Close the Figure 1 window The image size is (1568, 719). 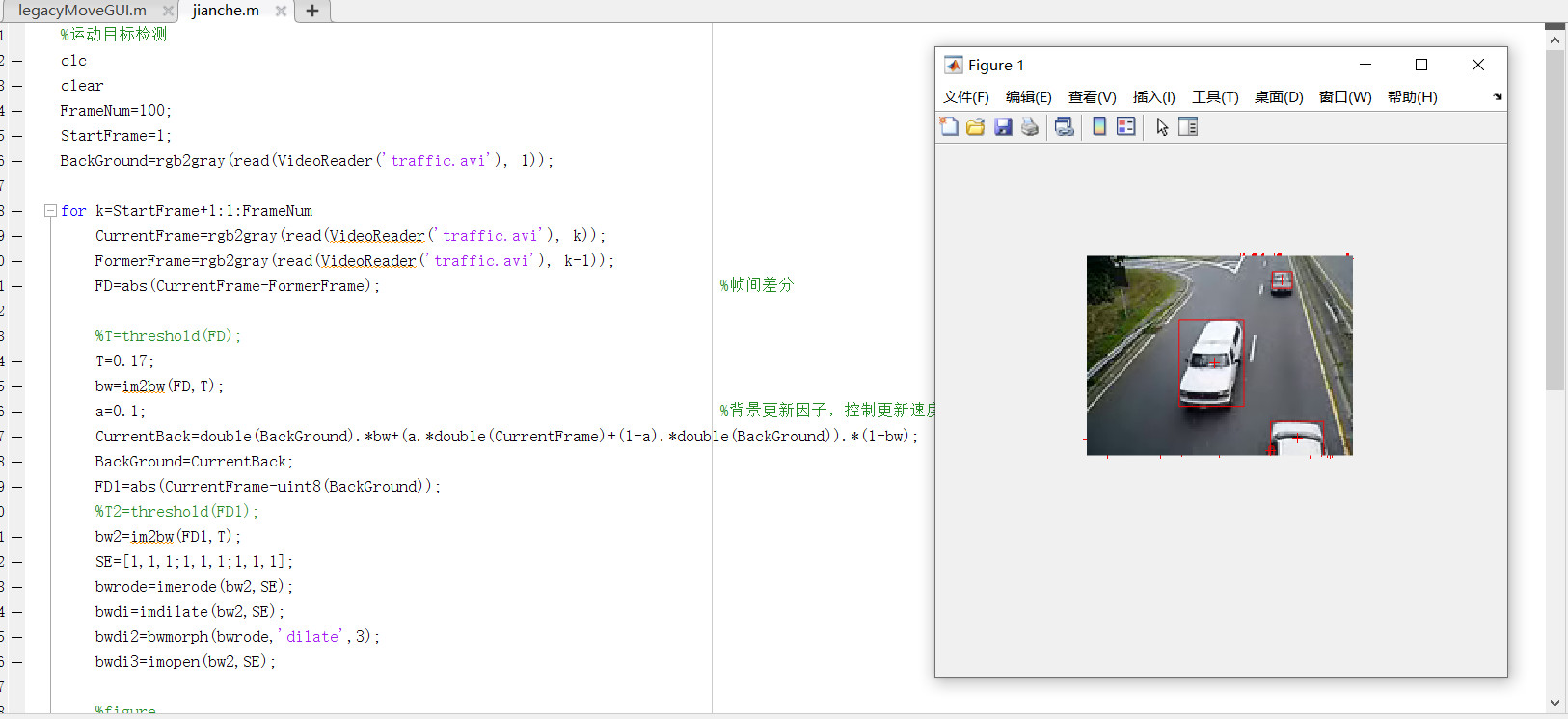pos(1477,65)
